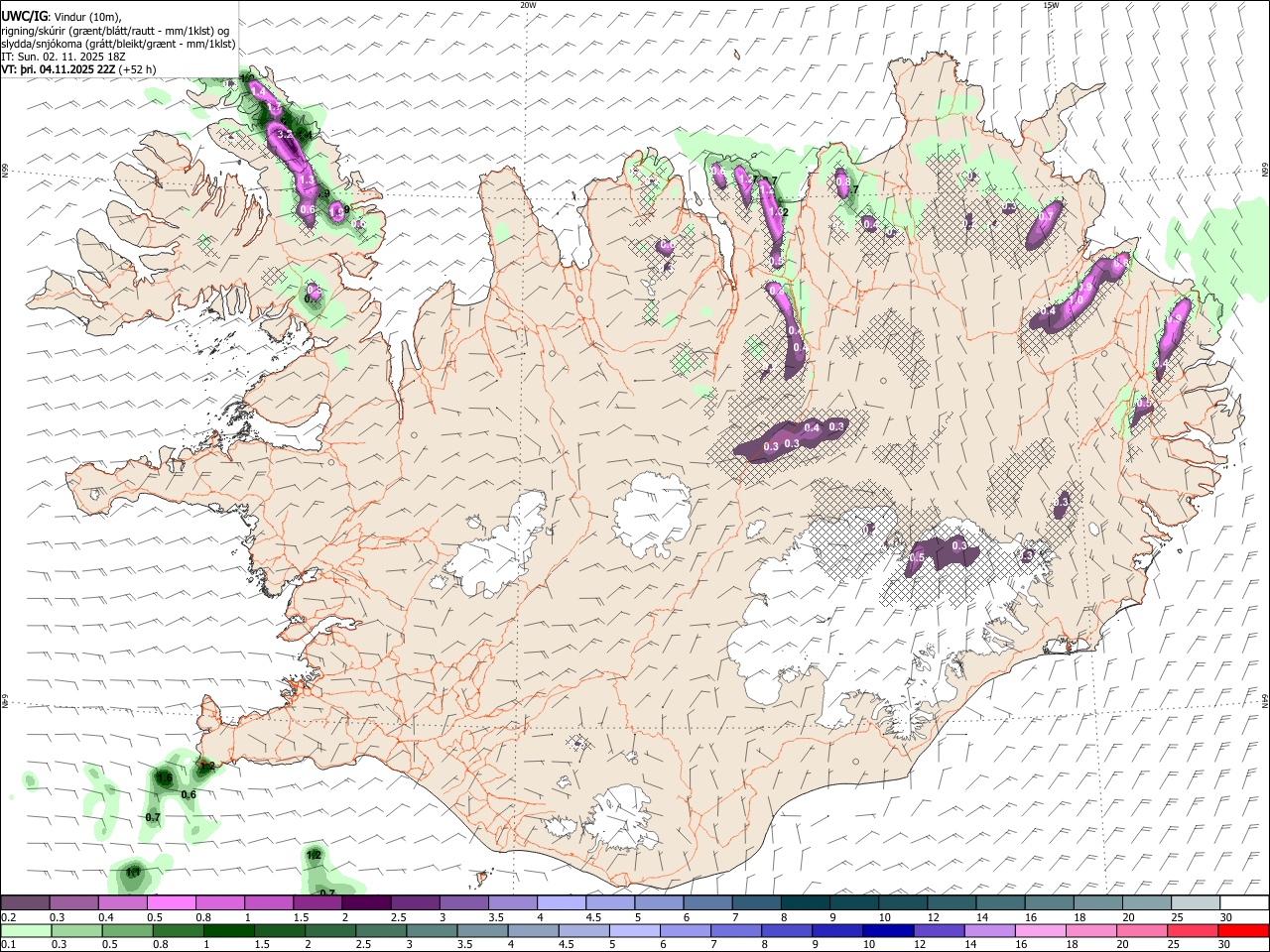This screenshot has width=1270, height=952.
Task: Pick the upper legend swatch for 4–4.5 lavender
Action: 563,903
